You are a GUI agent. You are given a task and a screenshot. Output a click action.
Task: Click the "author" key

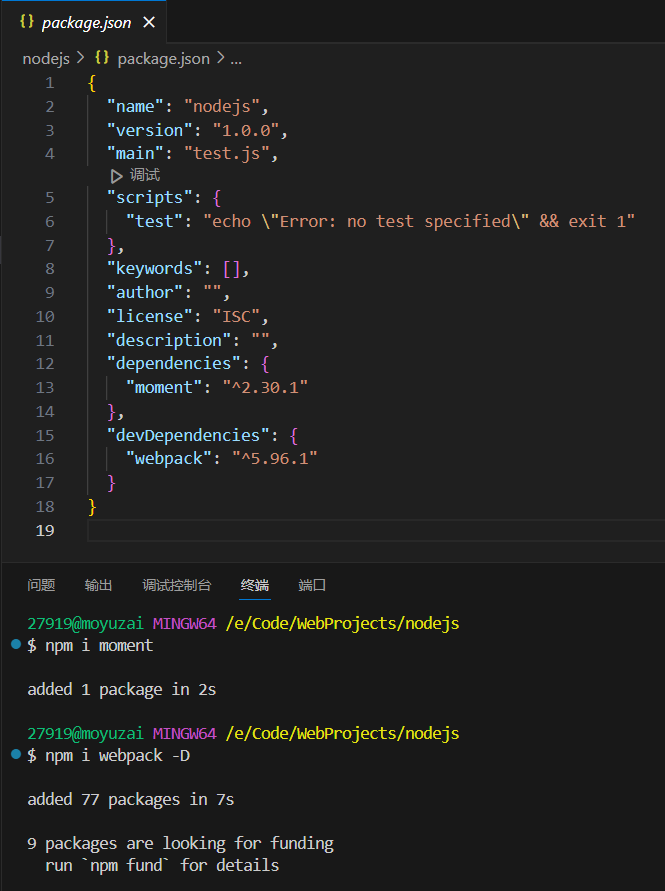(144, 293)
